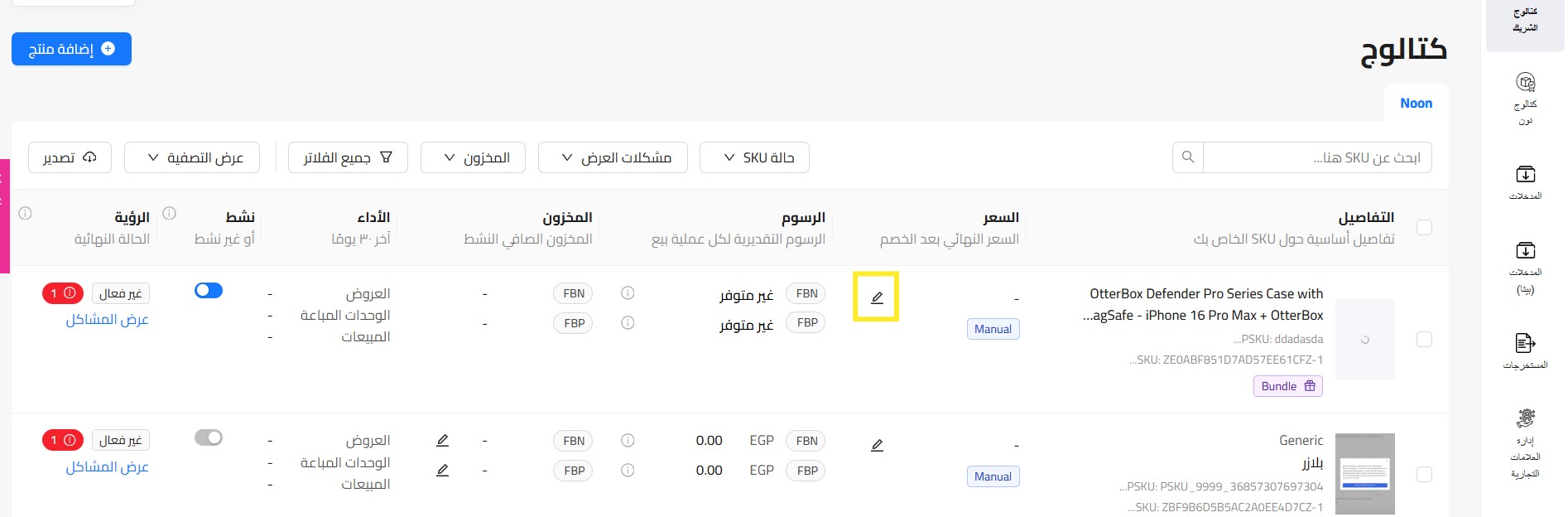Open the display issues dropdown
The height and width of the screenshot is (517, 1568).
coord(613,157)
